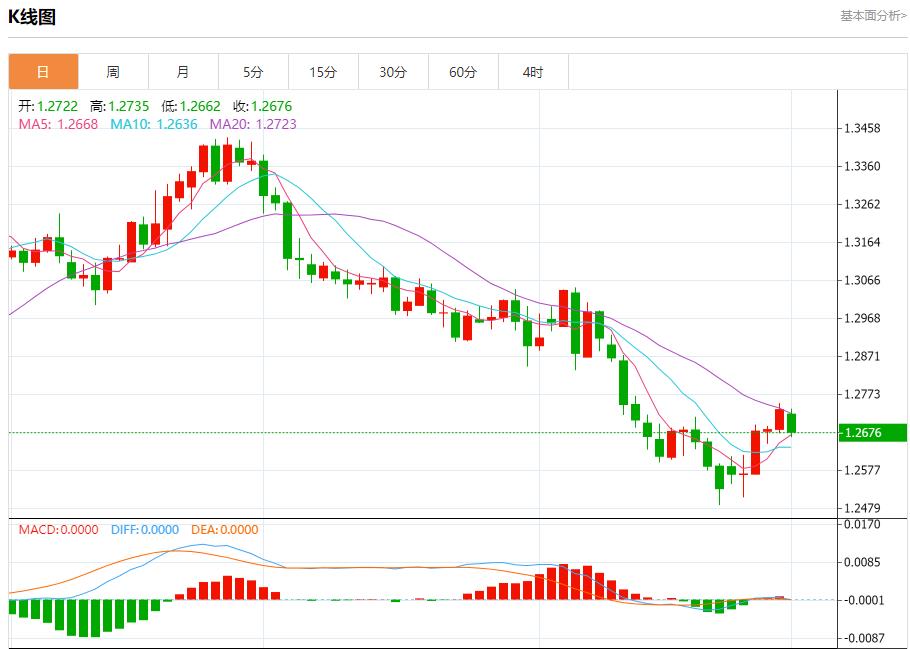Viewport: 910px width, 649px height.
Task: Click the MA5 indicator label
Action: tap(58, 124)
